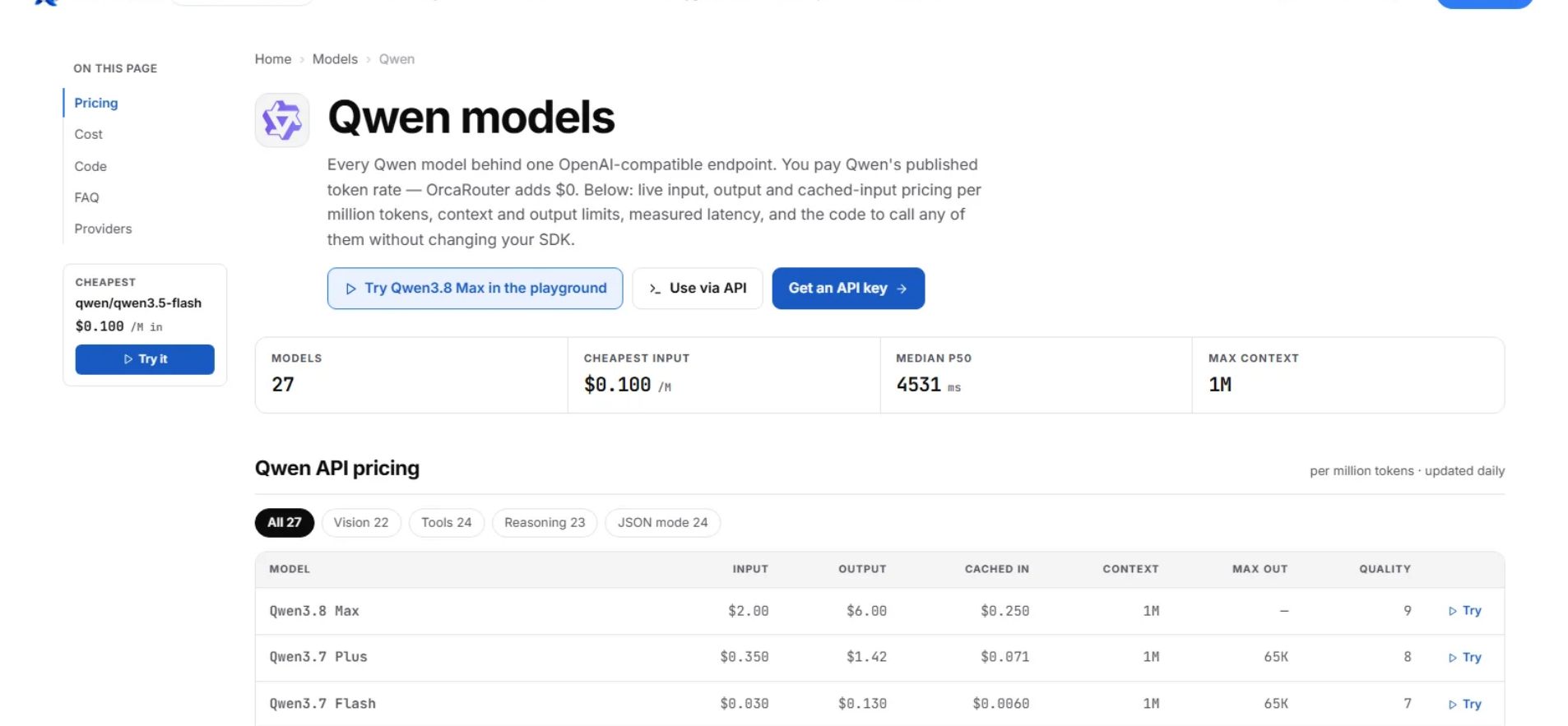Click the CACHED IN column header
The image size is (1568, 726).
997,569
